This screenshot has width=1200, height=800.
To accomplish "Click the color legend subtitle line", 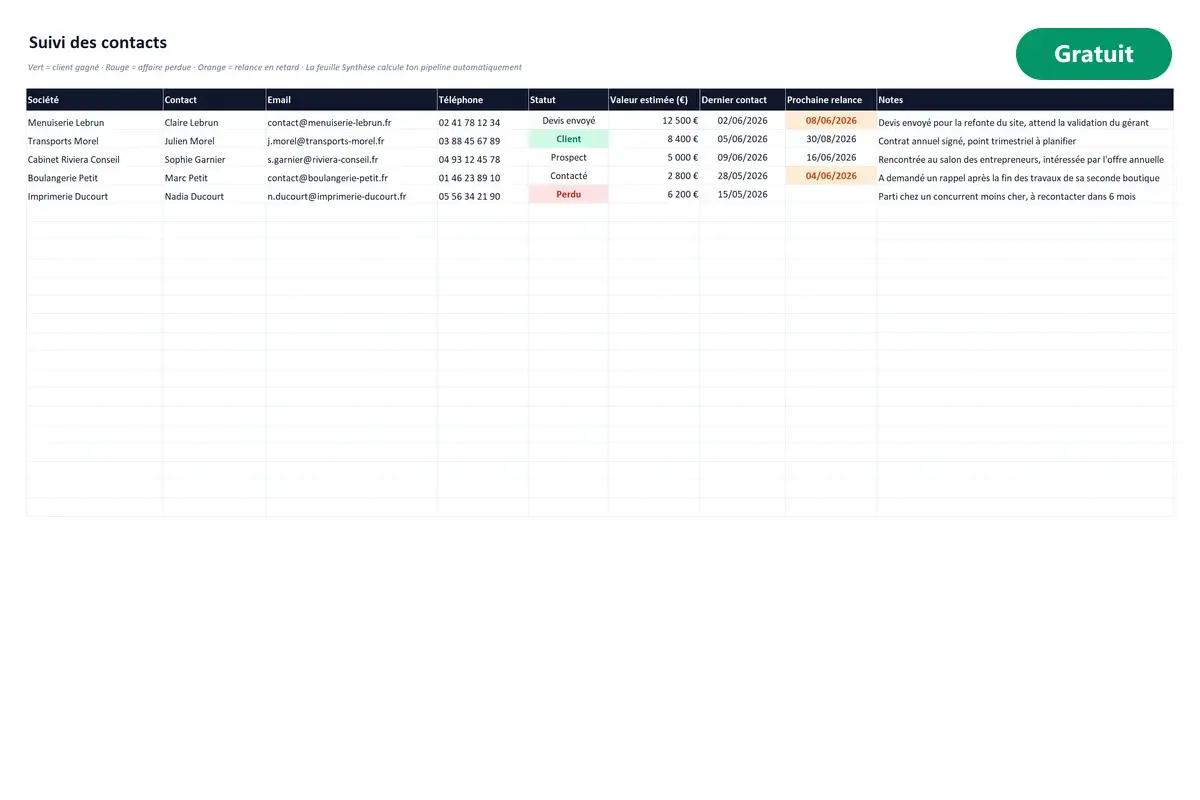I will pos(275,67).
